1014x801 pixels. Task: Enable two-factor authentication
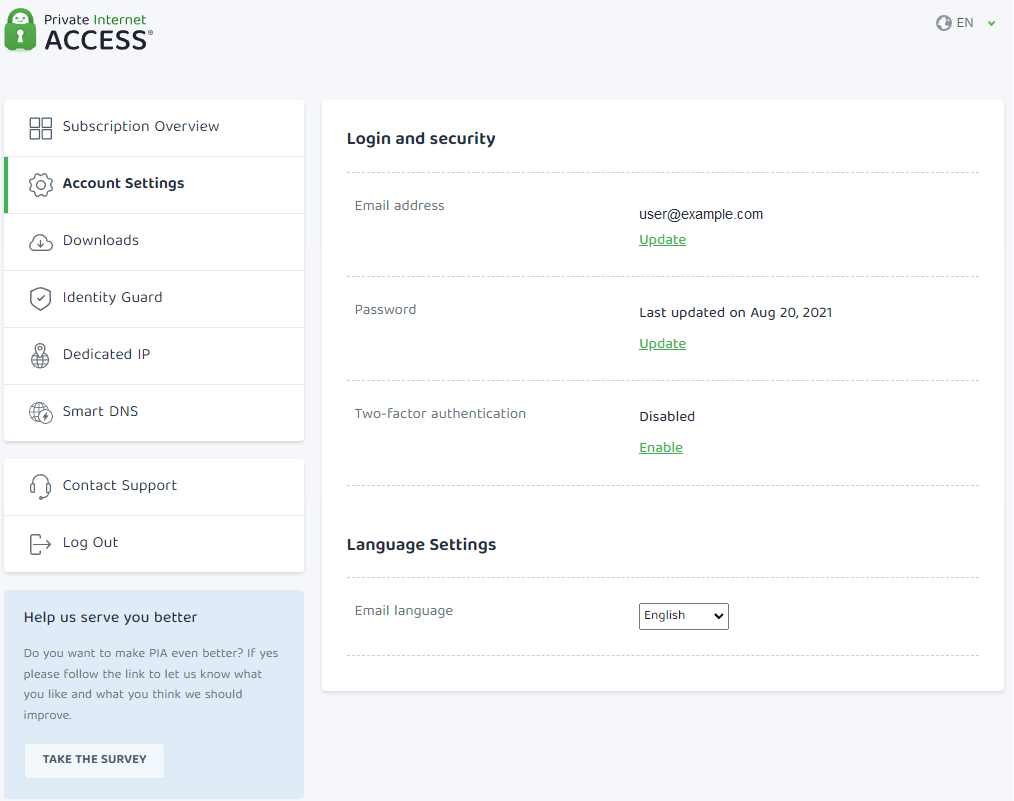(x=660, y=448)
